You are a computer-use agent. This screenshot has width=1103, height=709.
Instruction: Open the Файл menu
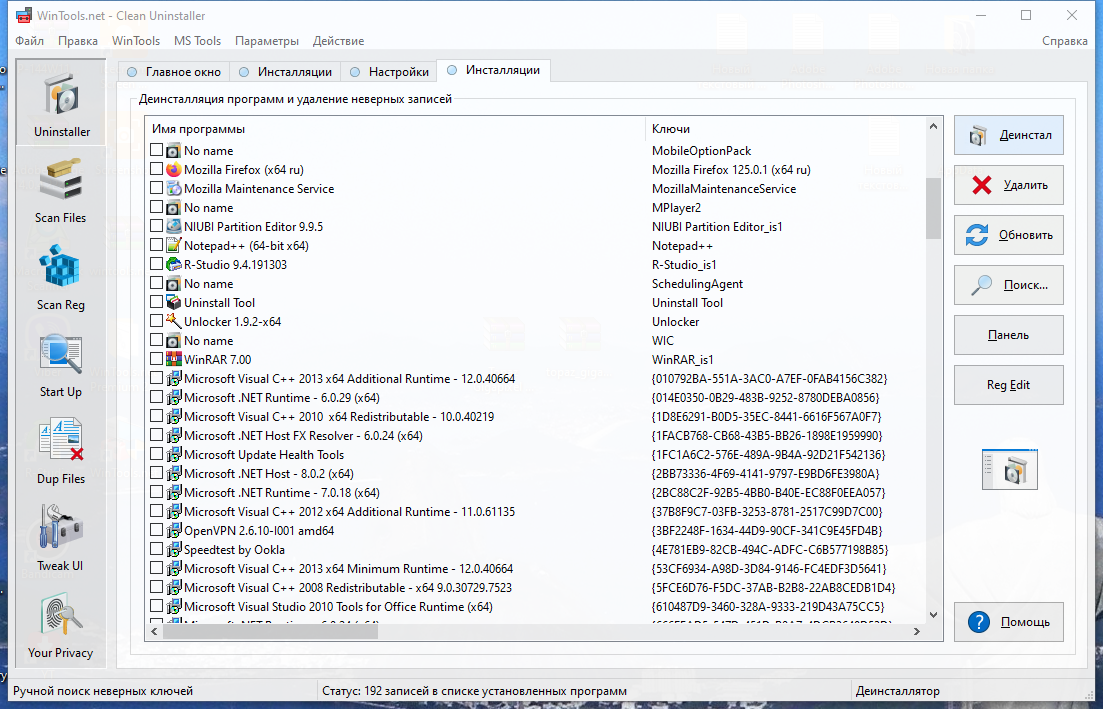(30, 41)
